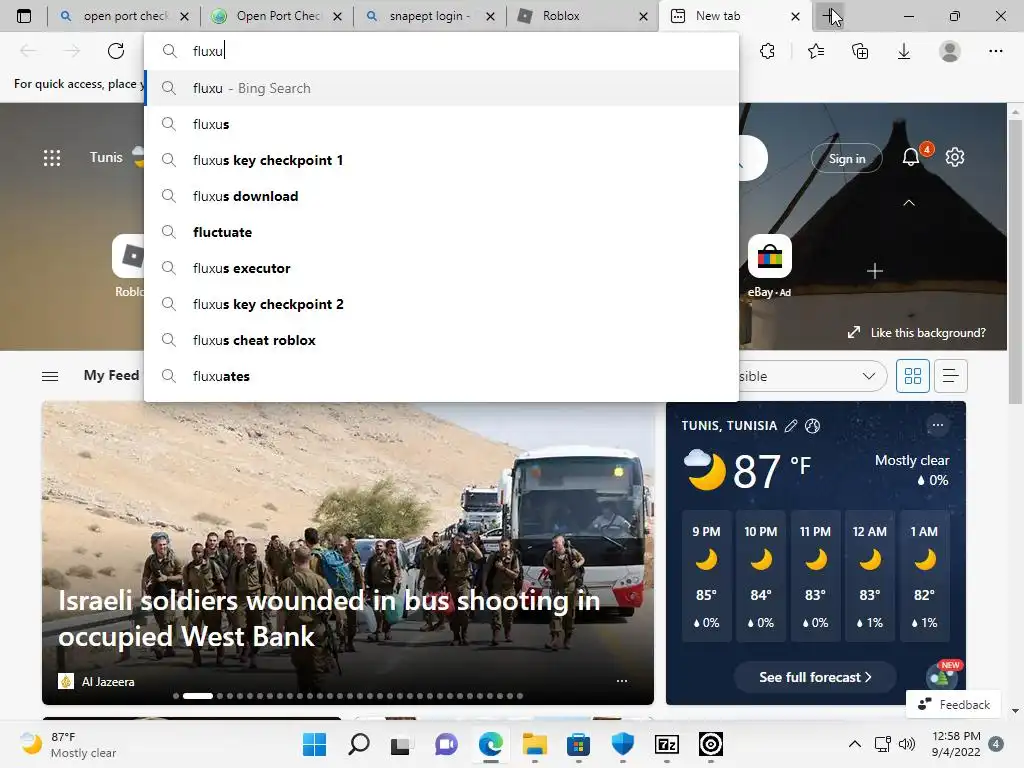Image resolution: width=1024 pixels, height=768 pixels.
Task: Open the news card ellipsis options
Action: click(622, 680)
